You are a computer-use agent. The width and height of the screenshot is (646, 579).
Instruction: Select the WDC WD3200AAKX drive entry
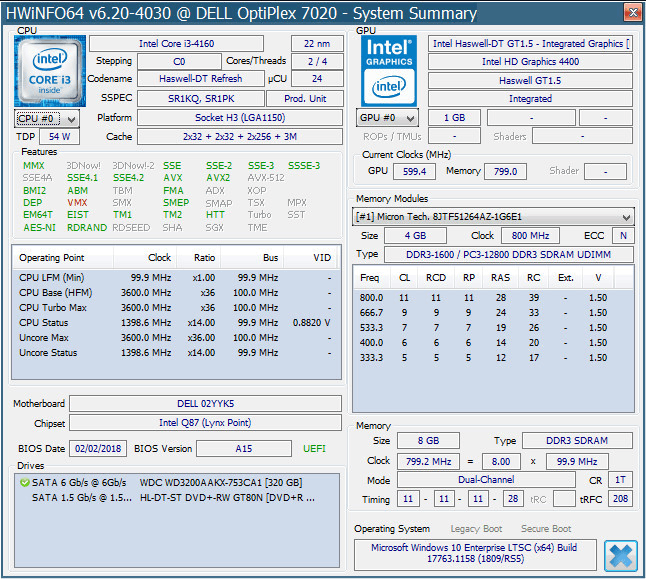(x=176, y=483)
